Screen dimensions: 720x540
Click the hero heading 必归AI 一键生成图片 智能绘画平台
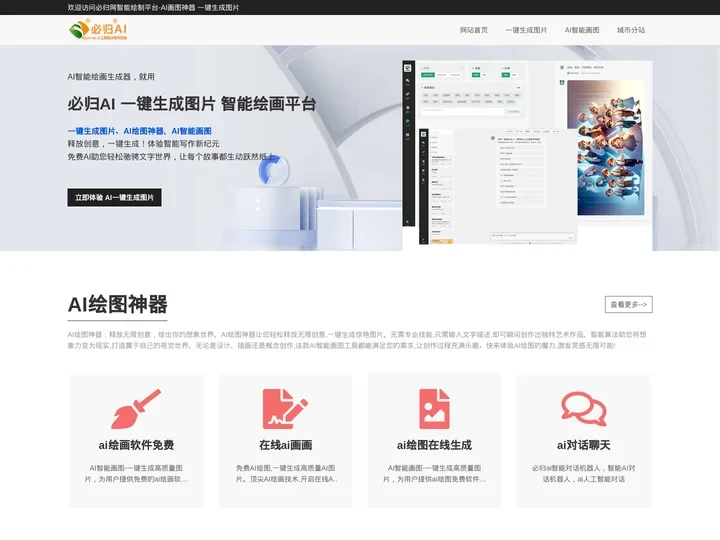(x=191, y=104)
